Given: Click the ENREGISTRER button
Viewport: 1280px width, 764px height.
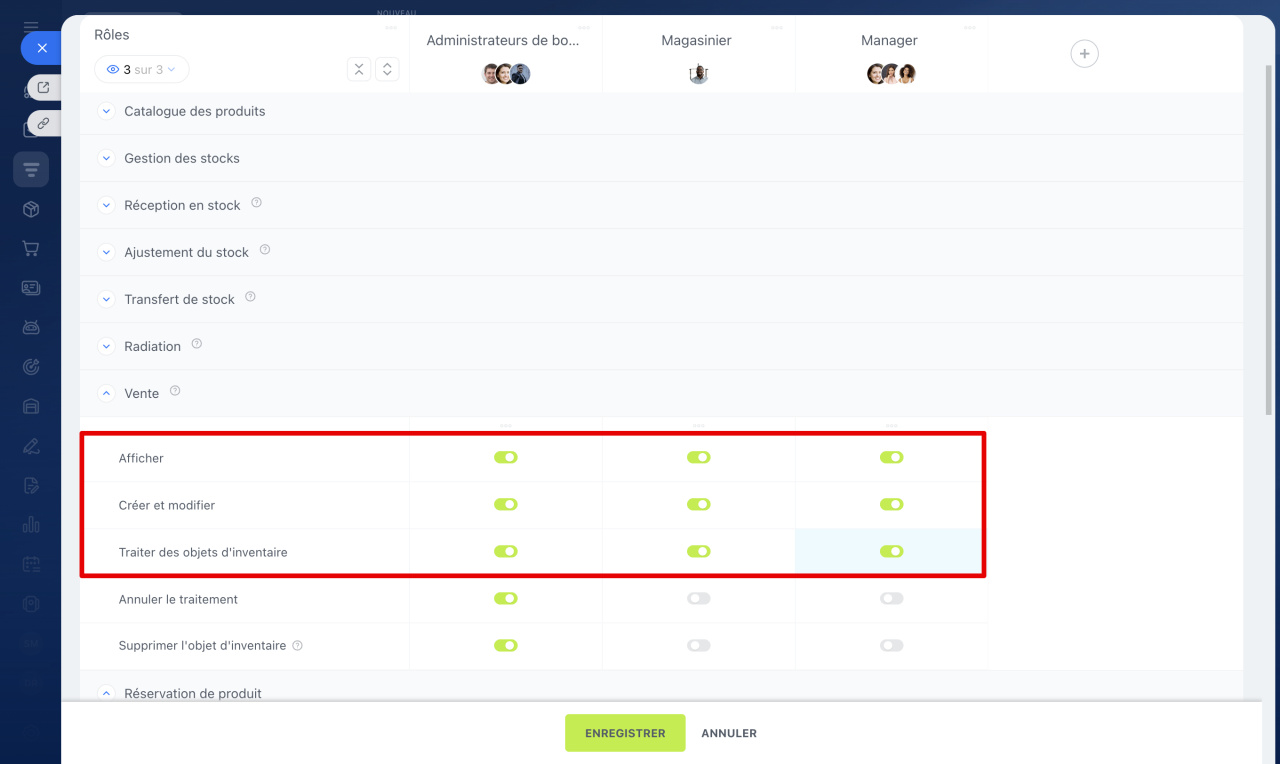Looking at the screenshot, I should pyautogui.click(x=625, y=733).
